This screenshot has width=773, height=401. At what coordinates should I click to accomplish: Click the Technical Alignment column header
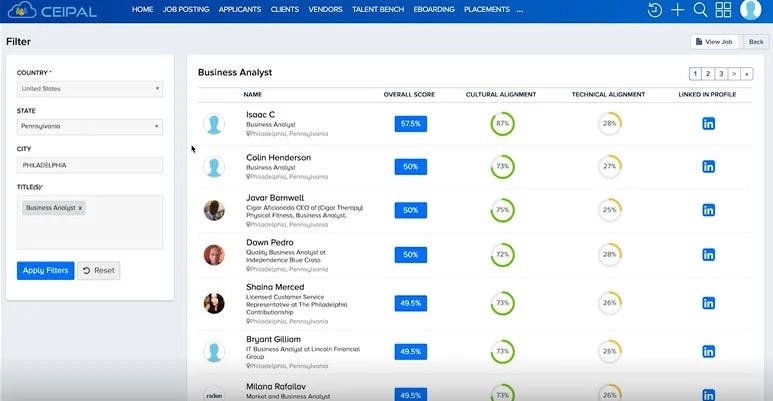pyautogui.click(x=608, y=94)
